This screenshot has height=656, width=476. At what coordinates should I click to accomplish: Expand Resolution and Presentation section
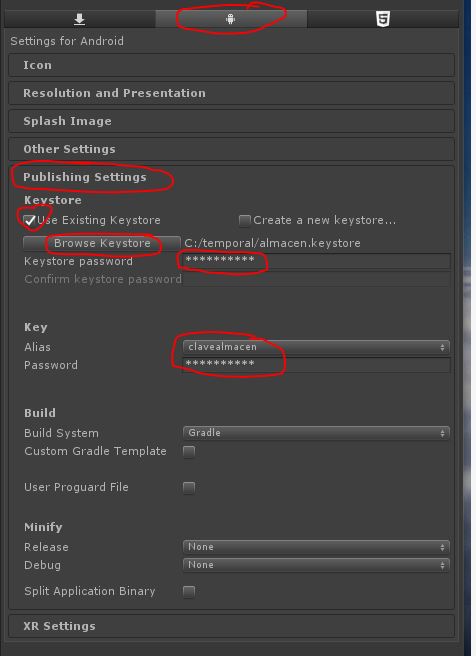(x=231, y=93)
